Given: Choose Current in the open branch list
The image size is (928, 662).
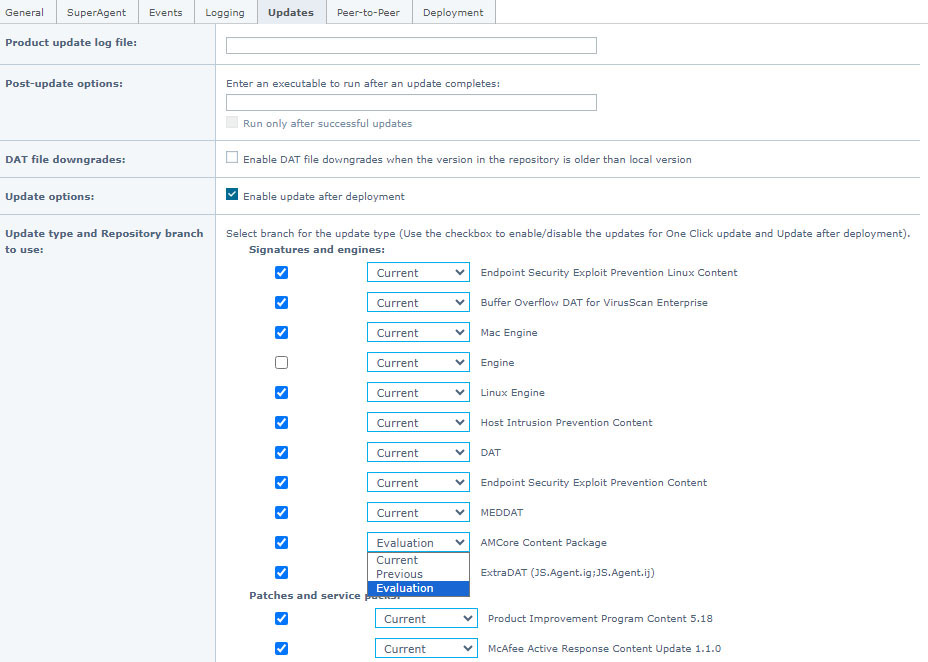Looking at the screenshot, I should tap(418, 560).
